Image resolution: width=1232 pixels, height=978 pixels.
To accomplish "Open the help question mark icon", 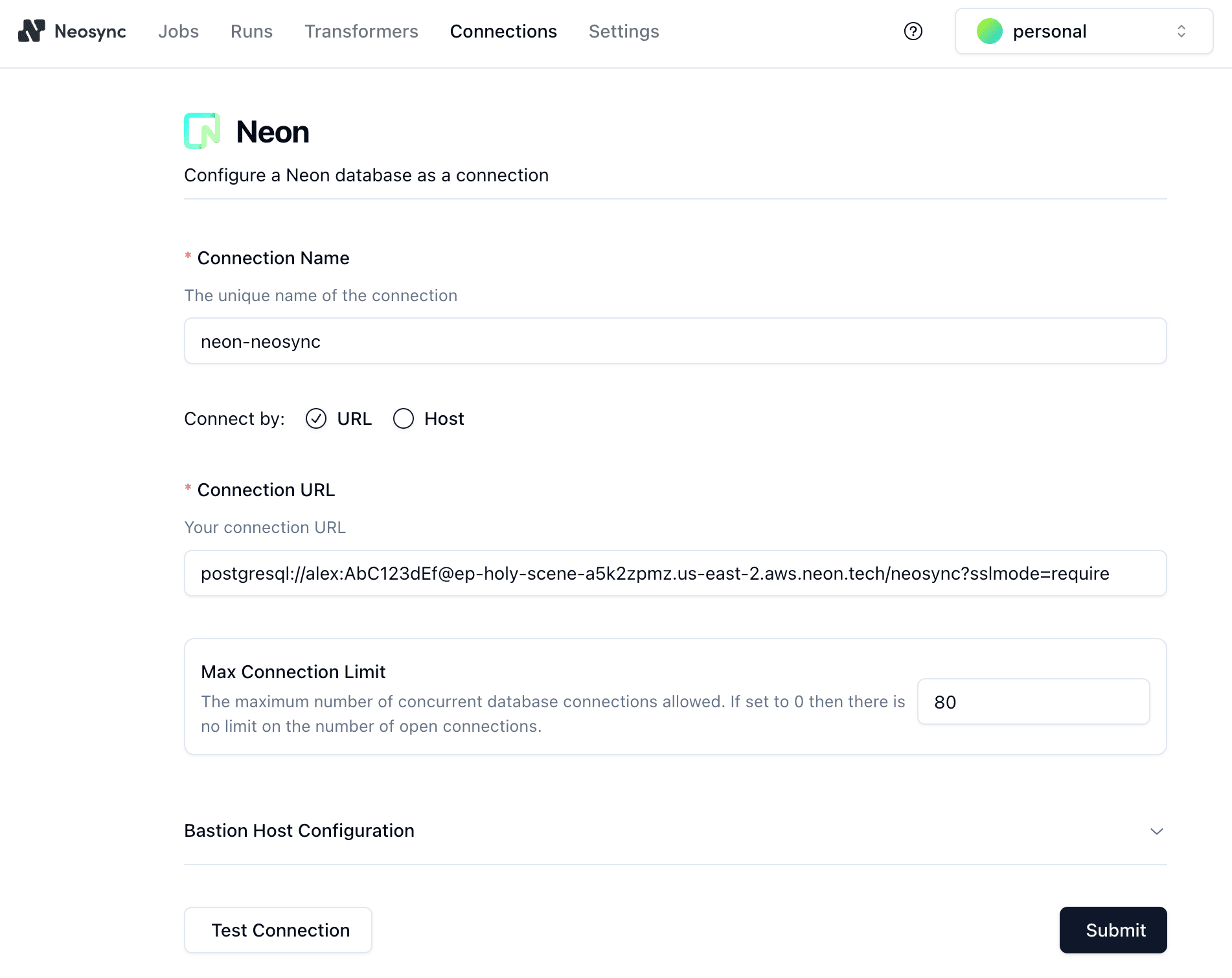I will click(x=913, y=30).
